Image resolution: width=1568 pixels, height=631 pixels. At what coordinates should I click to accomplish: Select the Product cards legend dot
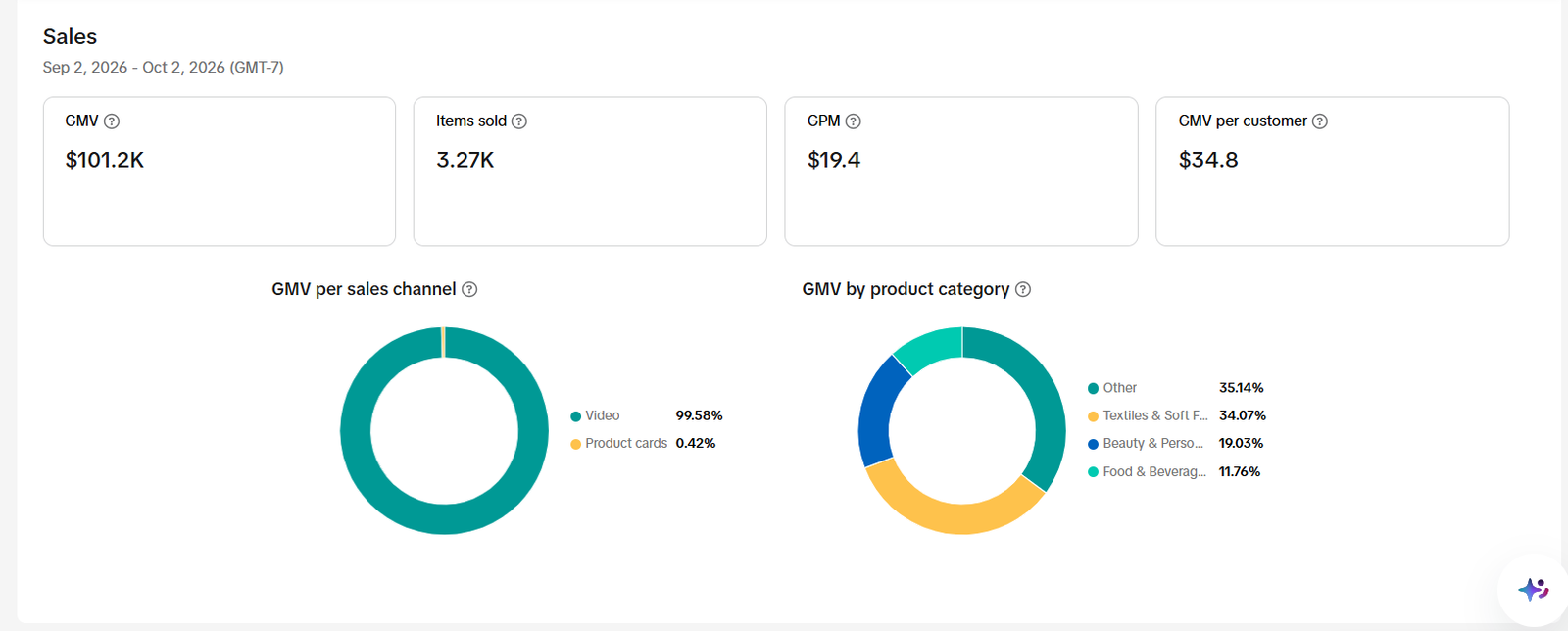(576, 444)
